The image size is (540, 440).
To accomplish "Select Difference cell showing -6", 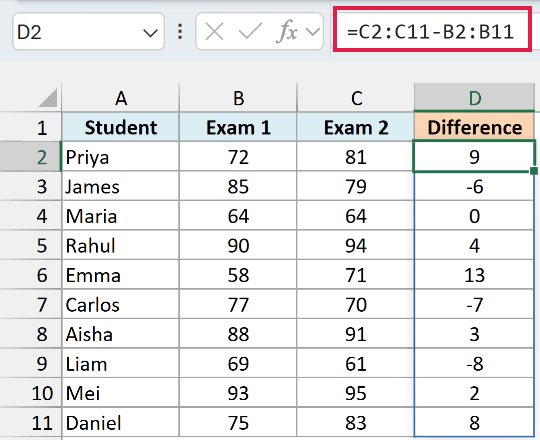I will point(474,186).
